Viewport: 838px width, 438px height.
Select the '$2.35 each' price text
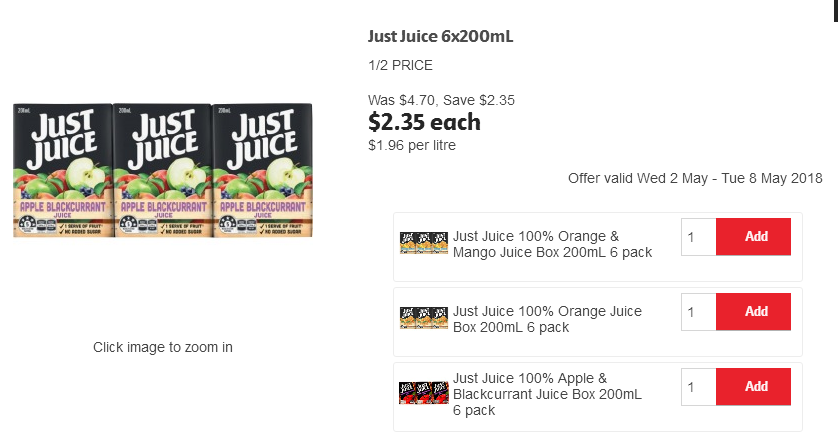click(424, 122)
